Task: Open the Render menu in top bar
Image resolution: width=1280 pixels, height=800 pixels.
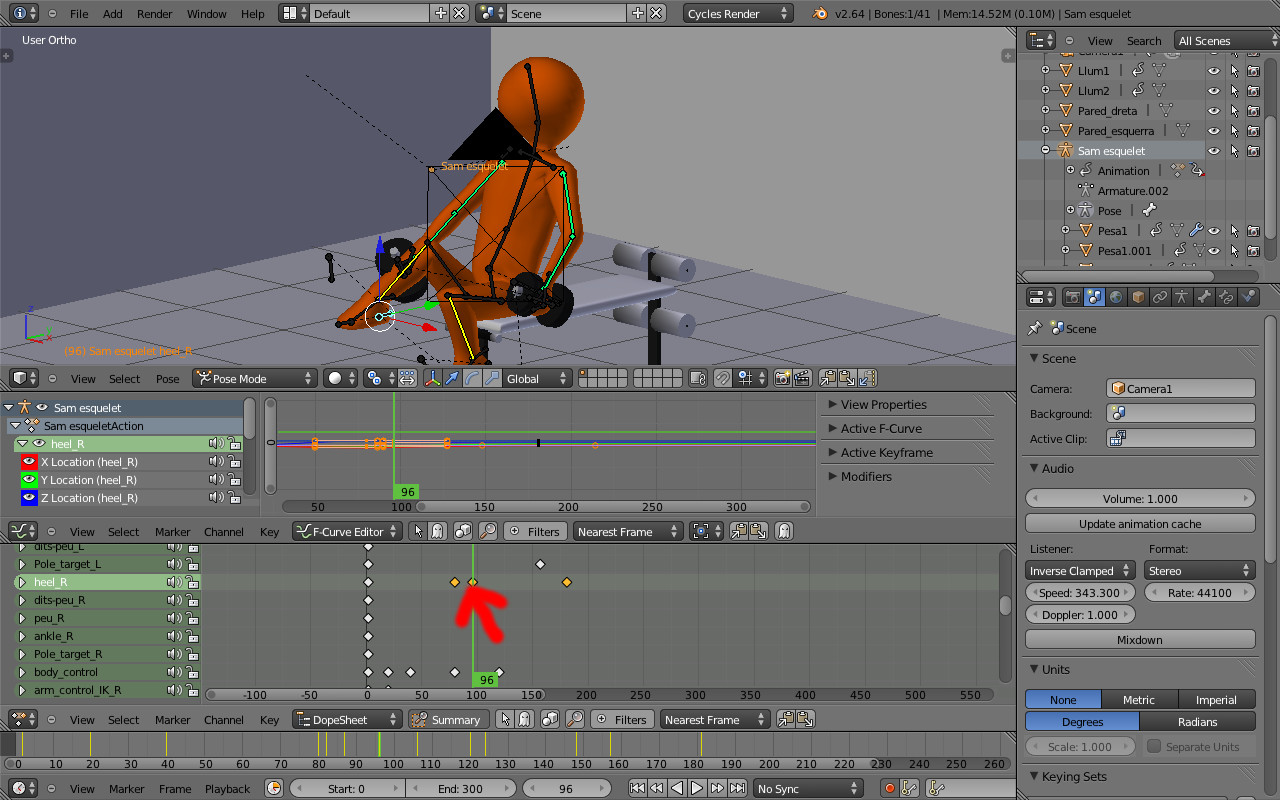Action: click(x=154, y=14)
